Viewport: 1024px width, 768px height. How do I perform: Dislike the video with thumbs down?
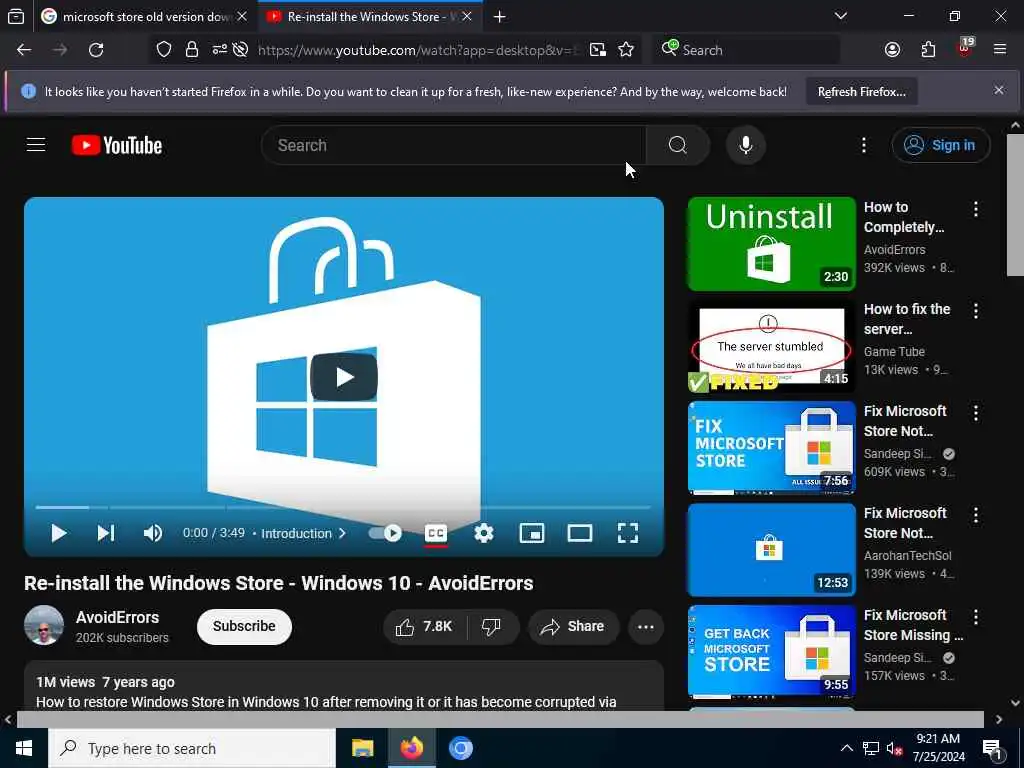[492, 626]
